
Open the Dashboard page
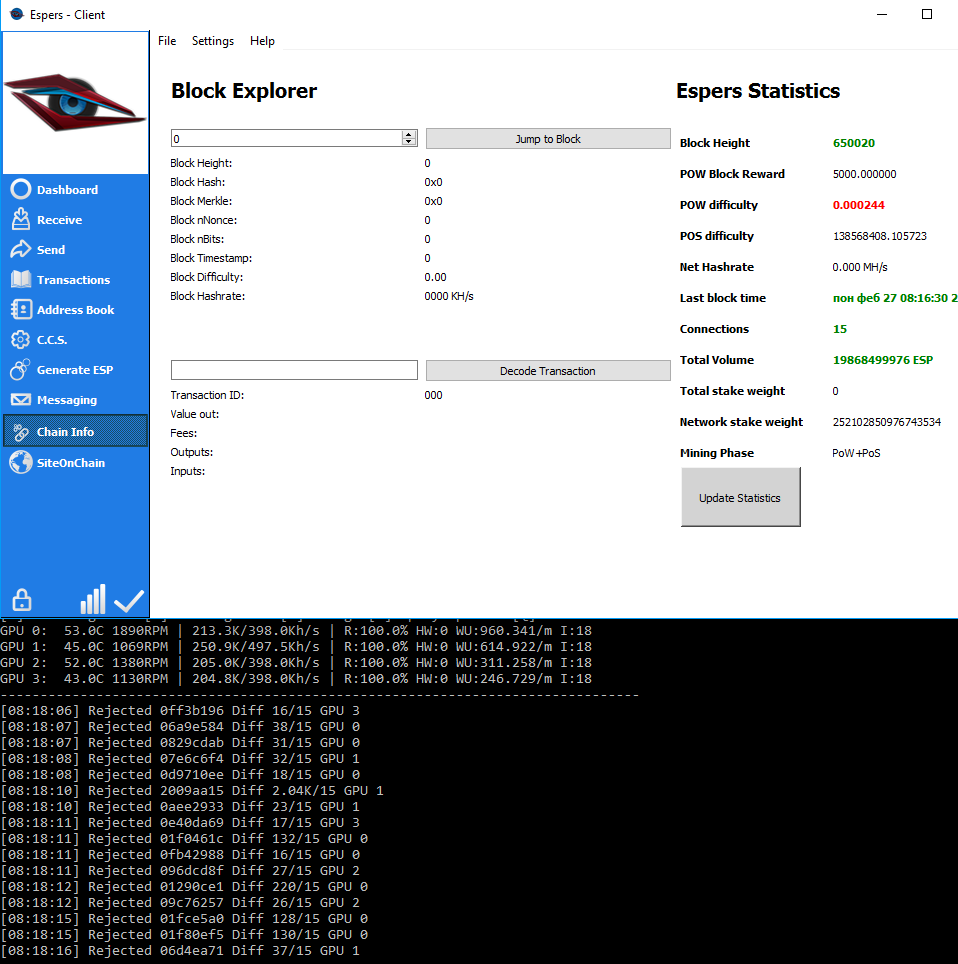click(75, 189)
